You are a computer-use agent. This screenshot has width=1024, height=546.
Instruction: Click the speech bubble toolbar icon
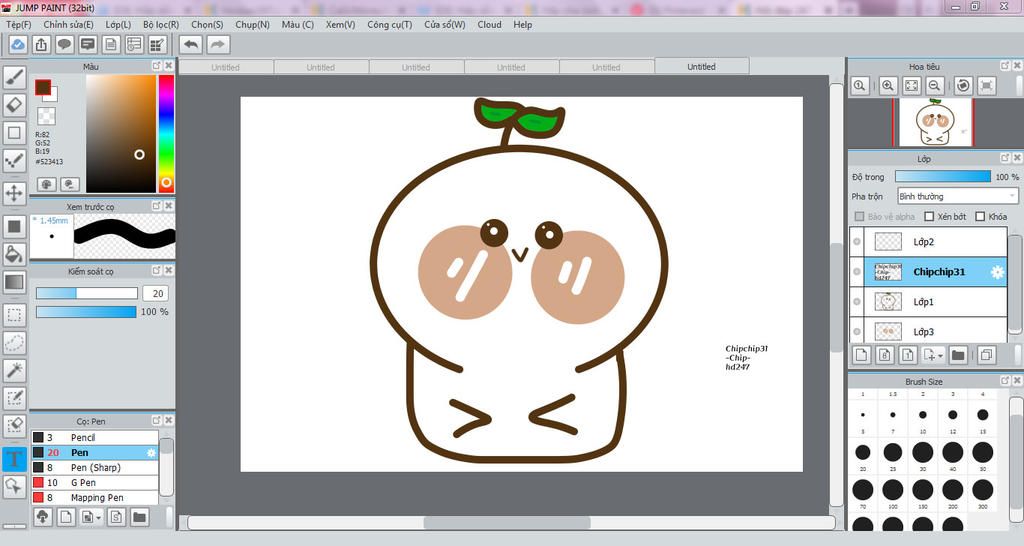pyautogui.click(x=64, y=44)
